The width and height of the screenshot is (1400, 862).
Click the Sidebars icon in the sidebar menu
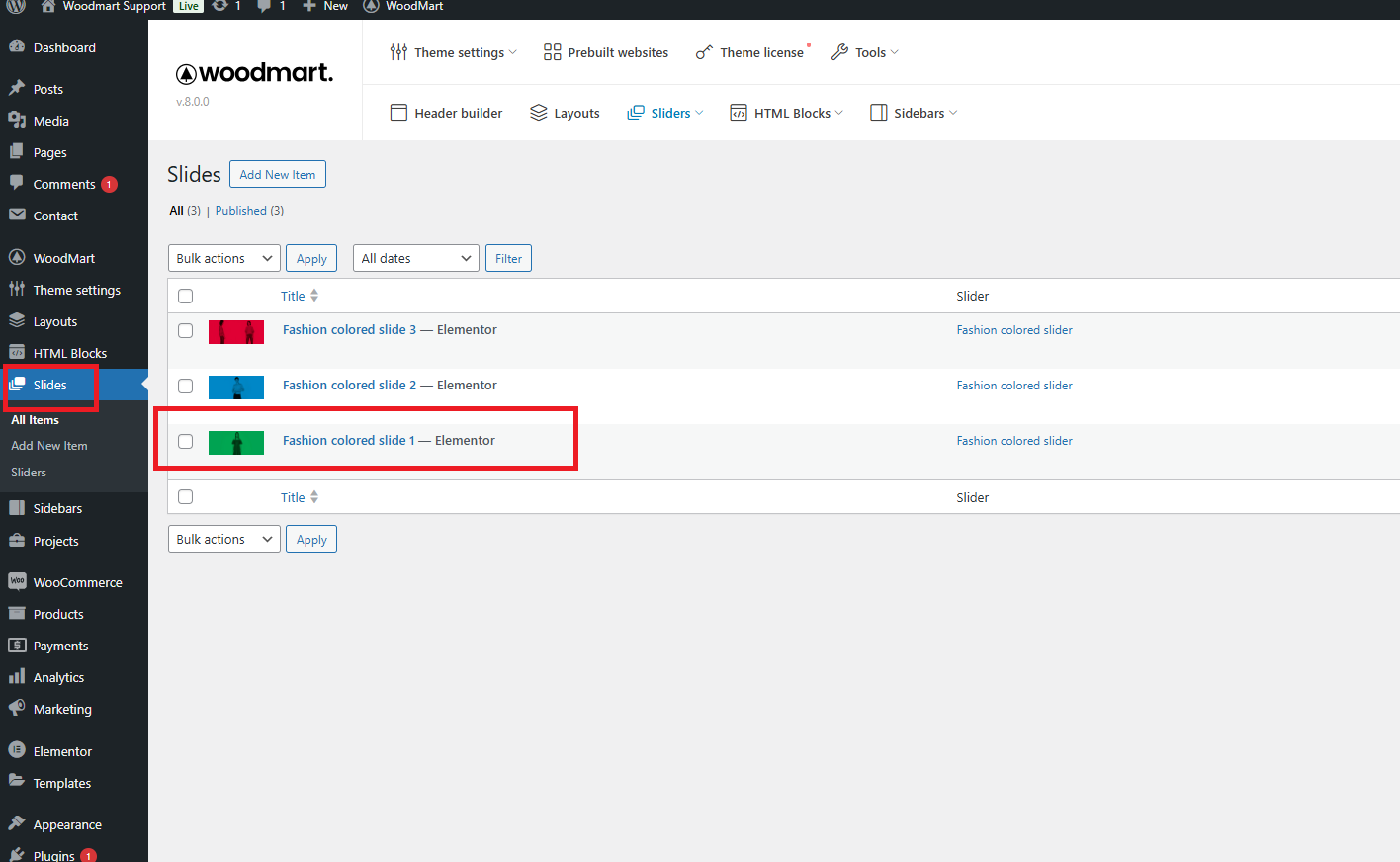click(17, 507)
